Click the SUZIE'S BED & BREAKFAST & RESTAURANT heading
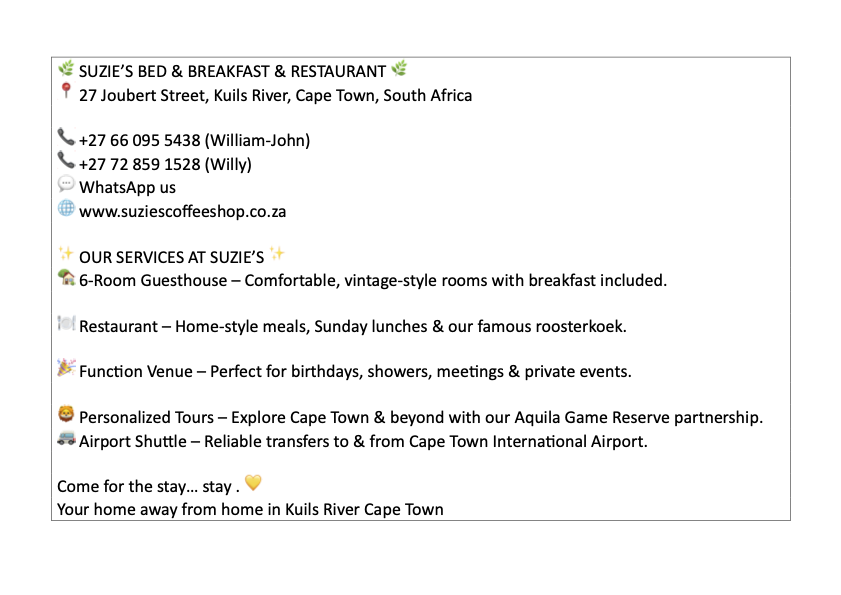 [x=232, y=71]
